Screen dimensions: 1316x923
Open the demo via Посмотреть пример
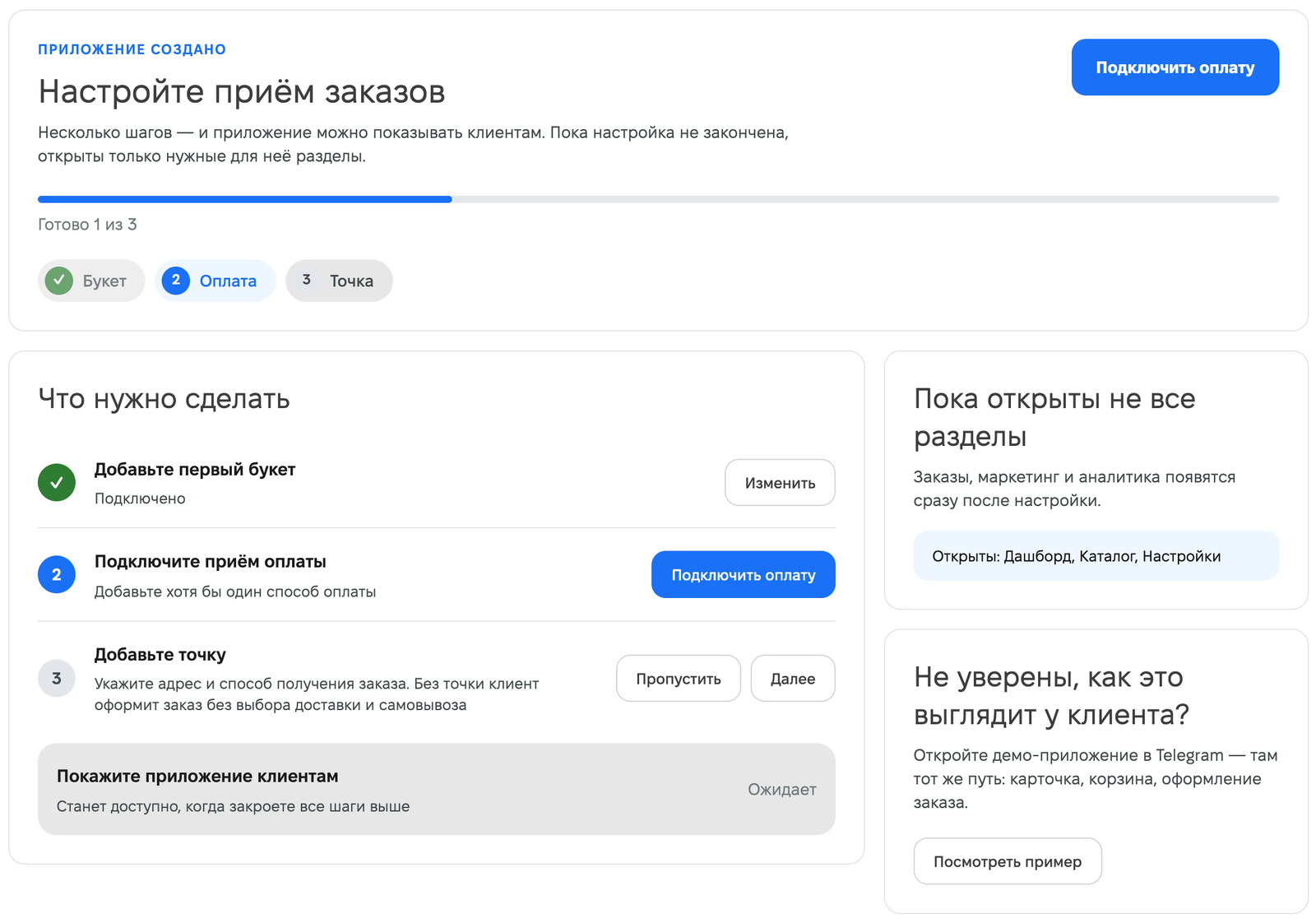pyautogui.click(x=1008, y=861)
